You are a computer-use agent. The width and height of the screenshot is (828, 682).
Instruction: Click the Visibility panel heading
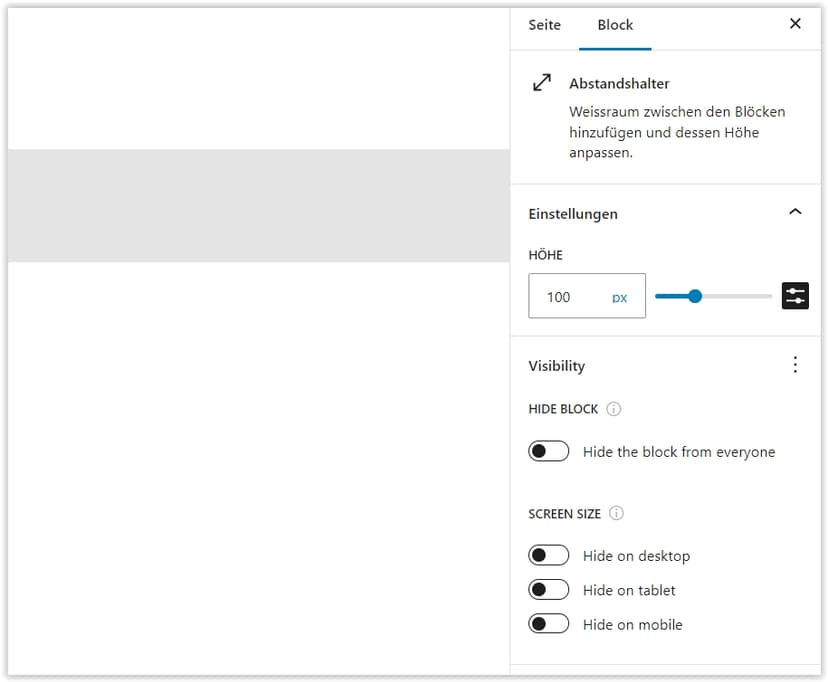(557, 366)
